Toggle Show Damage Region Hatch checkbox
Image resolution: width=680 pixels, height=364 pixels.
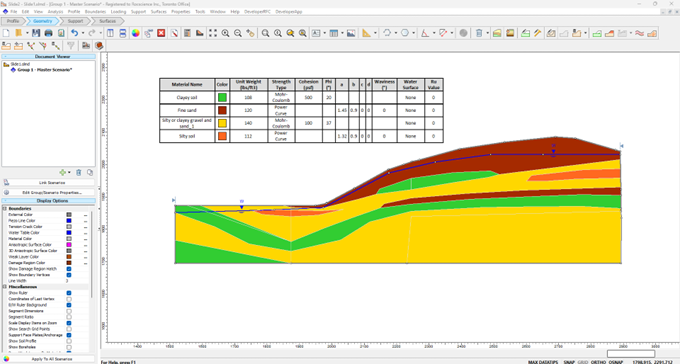point(69,269)
